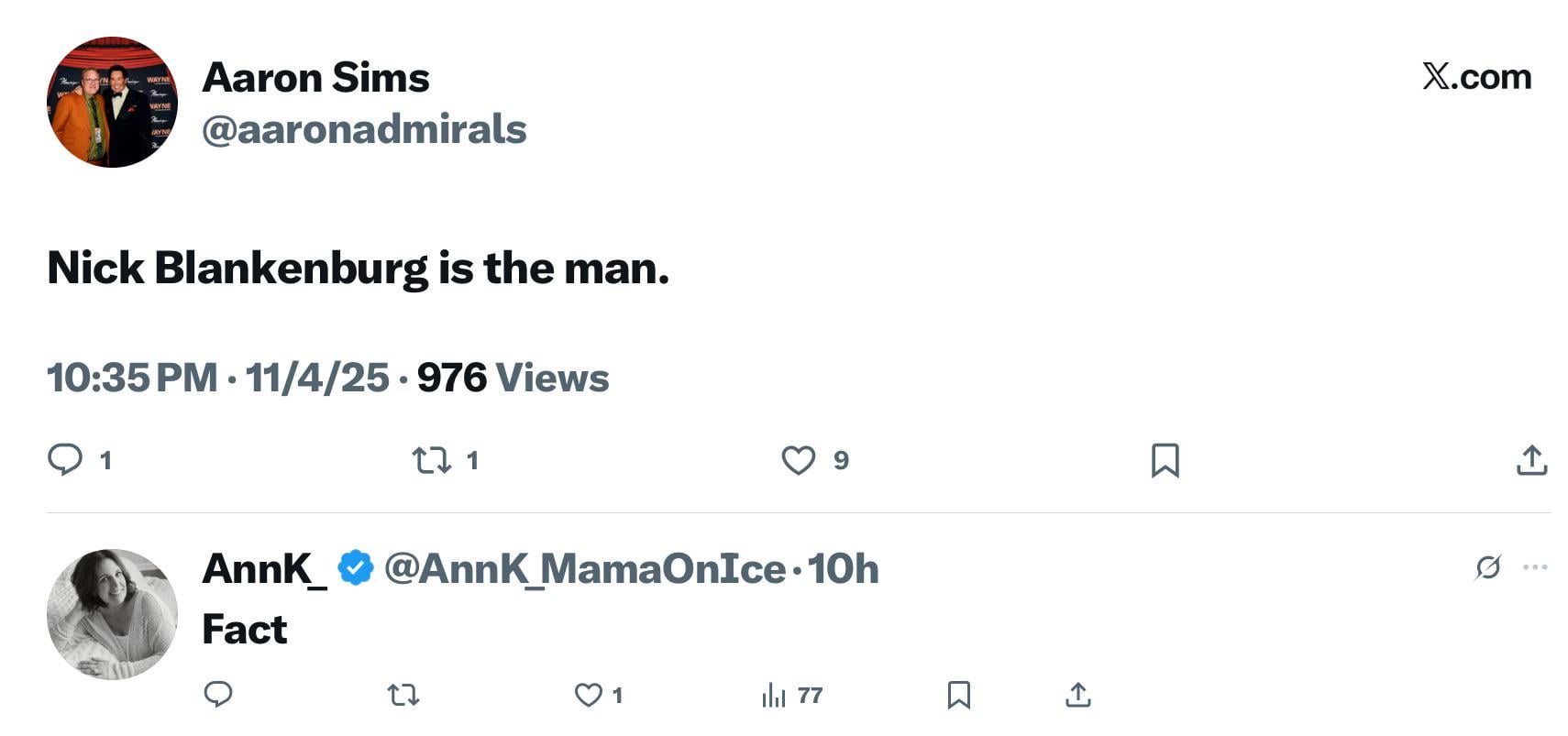Viewport: 1568px width, 736px height.
Task: Open the @AnnK_MamaOnIce profile link
Action: pos(585,569)
